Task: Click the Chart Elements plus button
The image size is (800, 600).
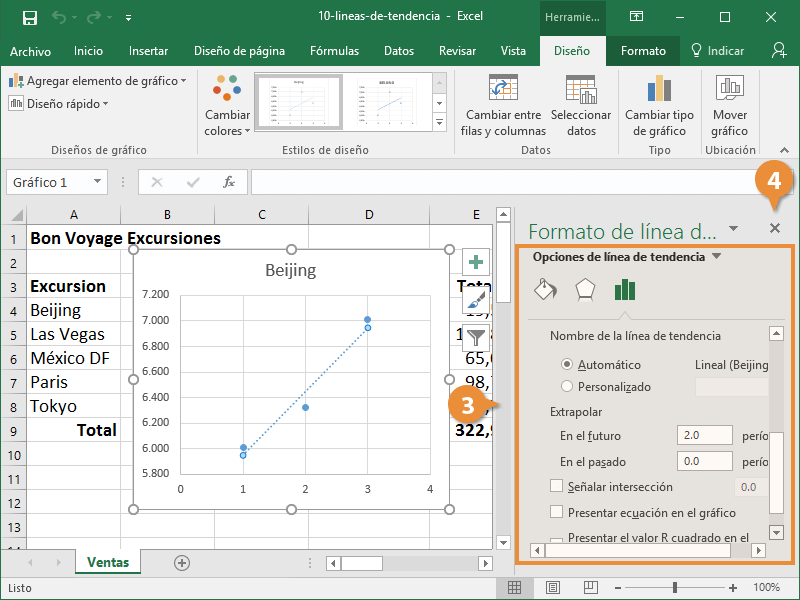Action: [476, 262]
